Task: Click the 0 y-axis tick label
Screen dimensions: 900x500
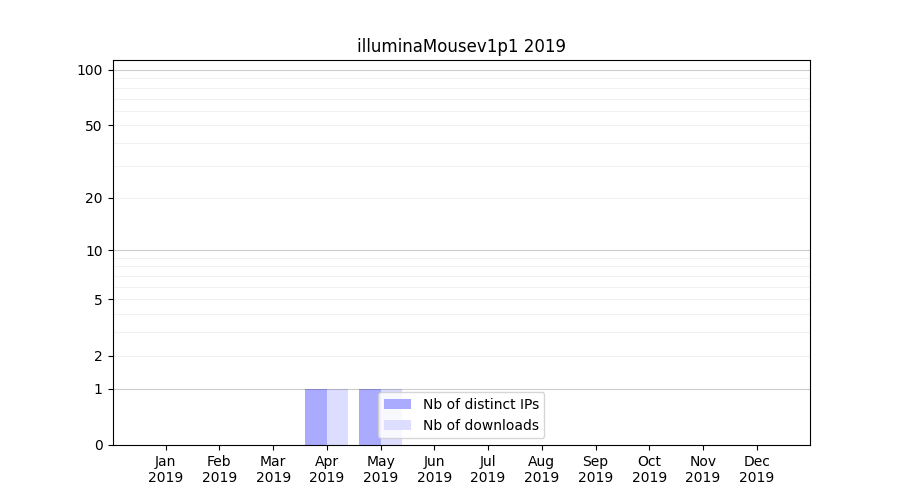Action: [x=98, y=445]
